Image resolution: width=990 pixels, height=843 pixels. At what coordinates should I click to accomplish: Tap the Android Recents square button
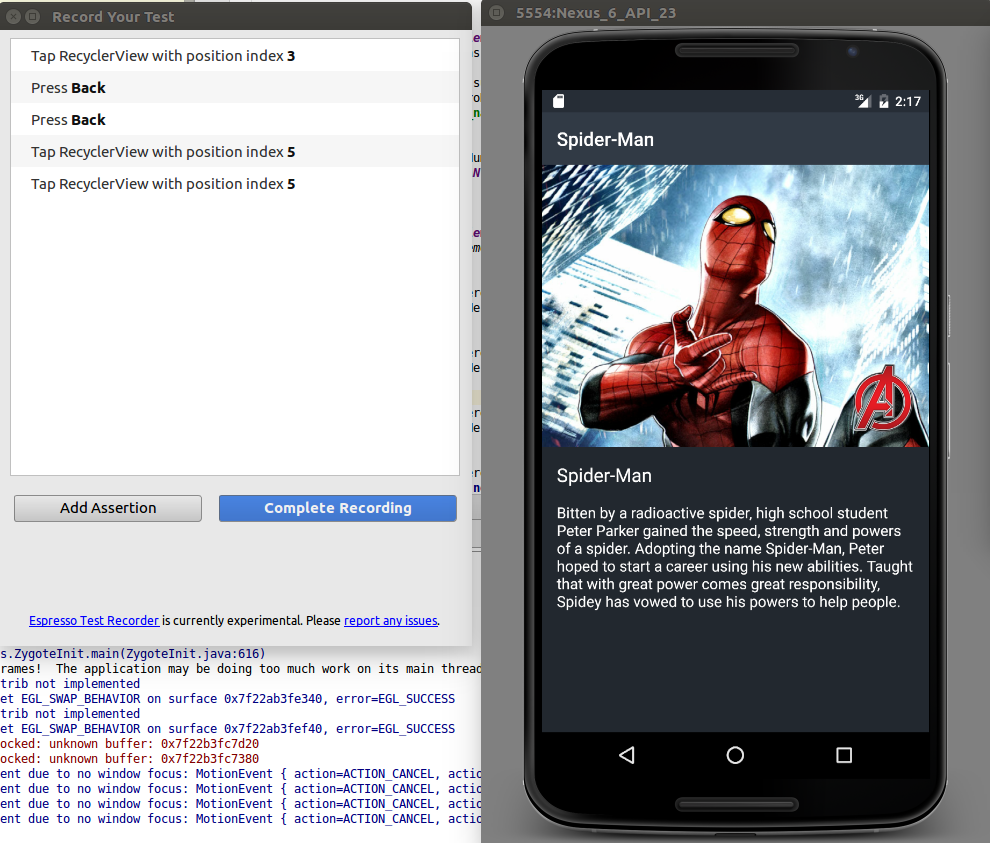click(844, 755)
